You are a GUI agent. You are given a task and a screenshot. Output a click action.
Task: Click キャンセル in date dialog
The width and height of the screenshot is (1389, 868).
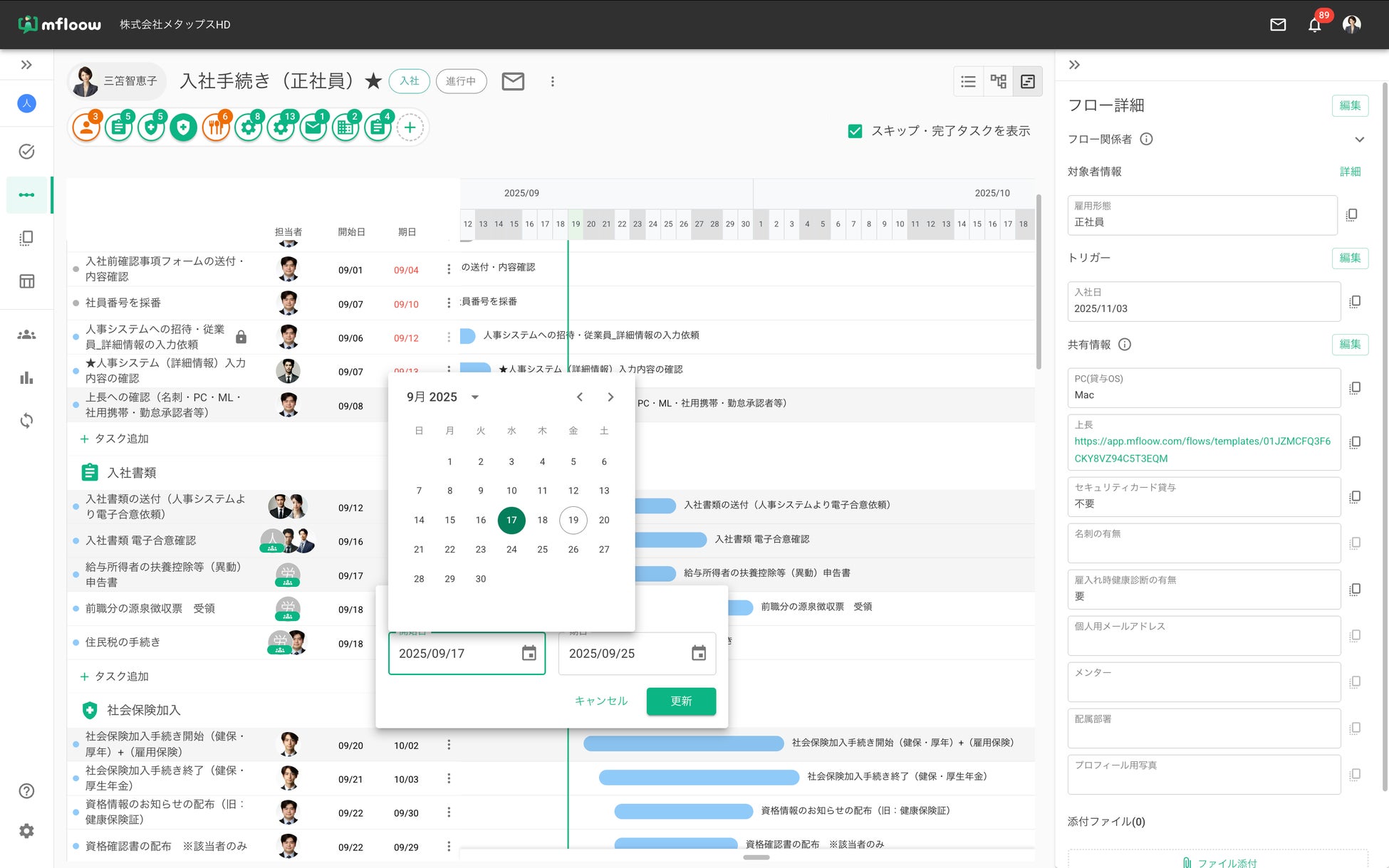click(x=601, y=701)
